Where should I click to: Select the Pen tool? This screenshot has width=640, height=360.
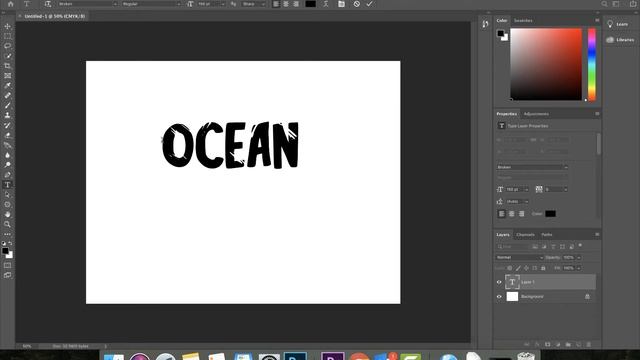pos(7,175)
